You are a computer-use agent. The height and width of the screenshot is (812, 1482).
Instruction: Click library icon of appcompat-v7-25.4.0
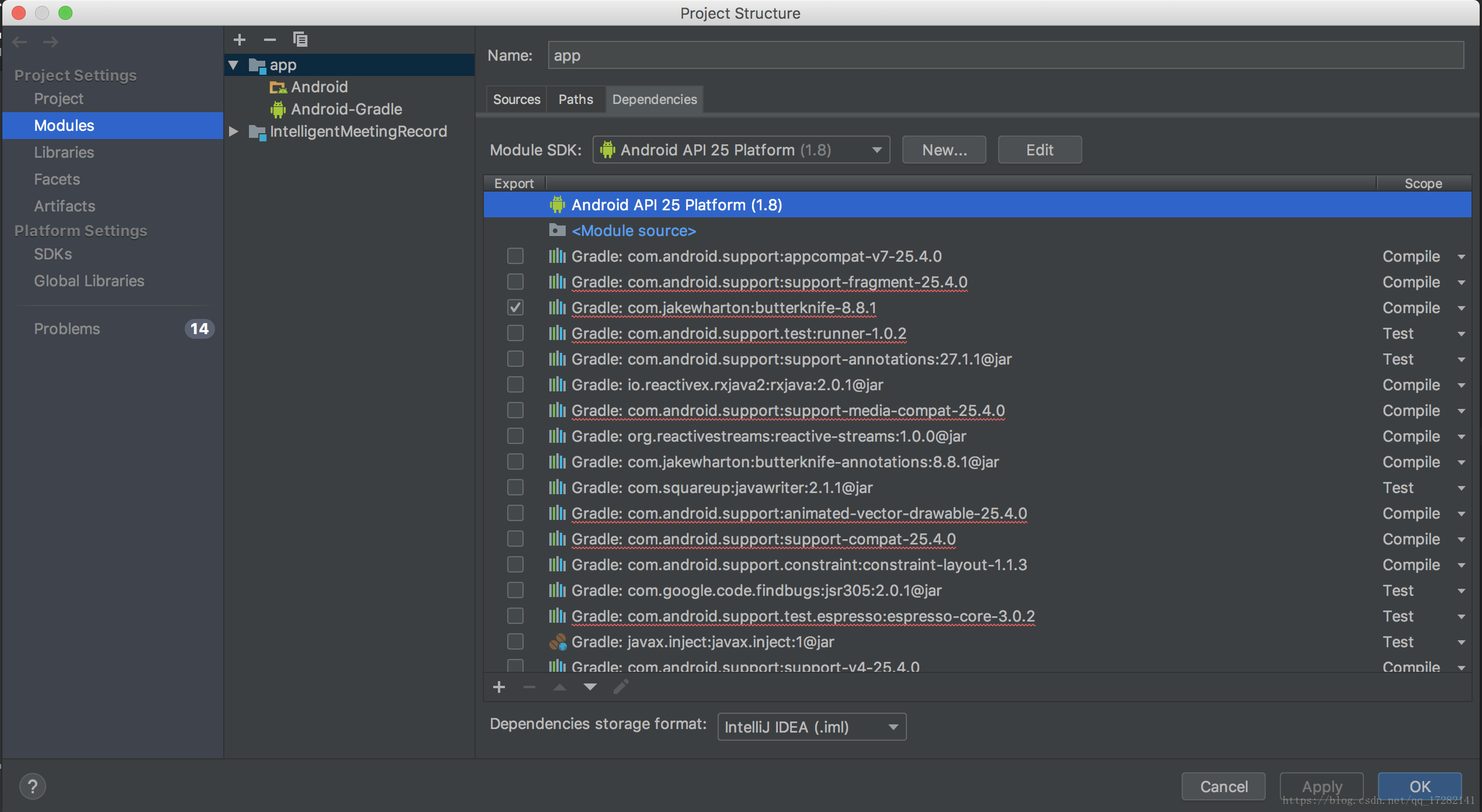(558, 256)
